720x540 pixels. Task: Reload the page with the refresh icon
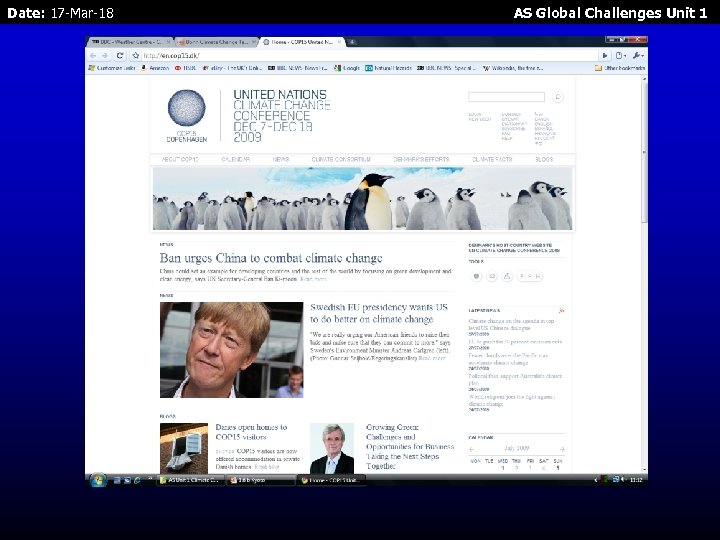point(120,56)
